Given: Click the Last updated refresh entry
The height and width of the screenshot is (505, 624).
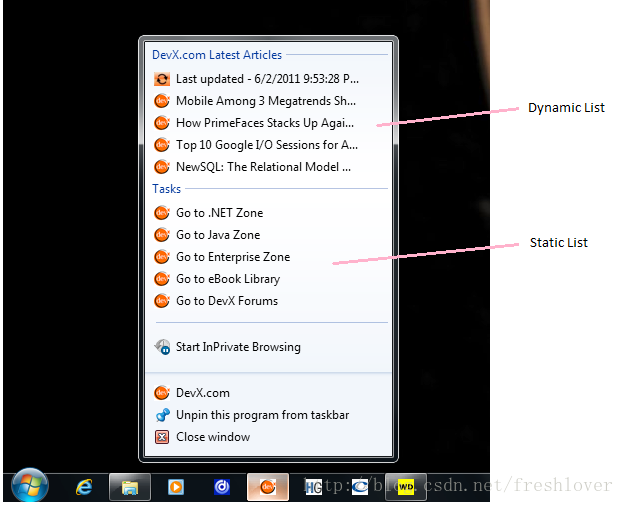Looking at the screenshot, I should click(266, 79).
